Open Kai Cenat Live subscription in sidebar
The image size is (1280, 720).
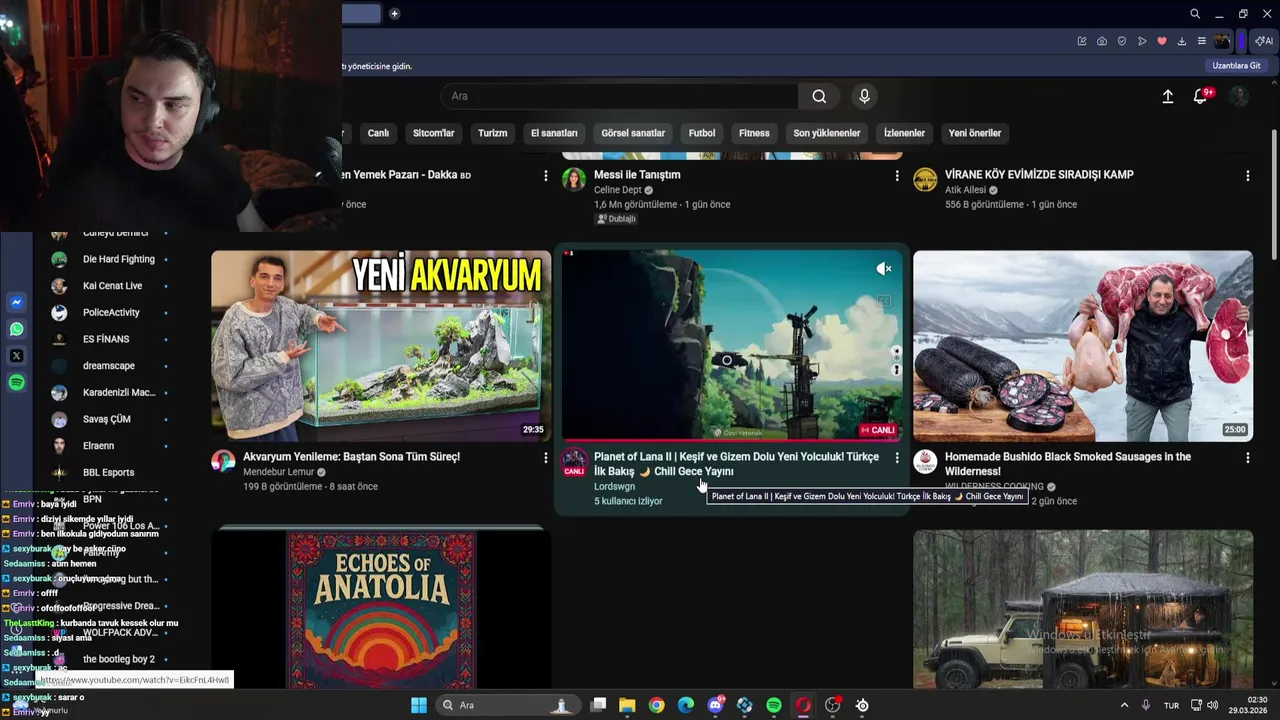coord(110,286)
